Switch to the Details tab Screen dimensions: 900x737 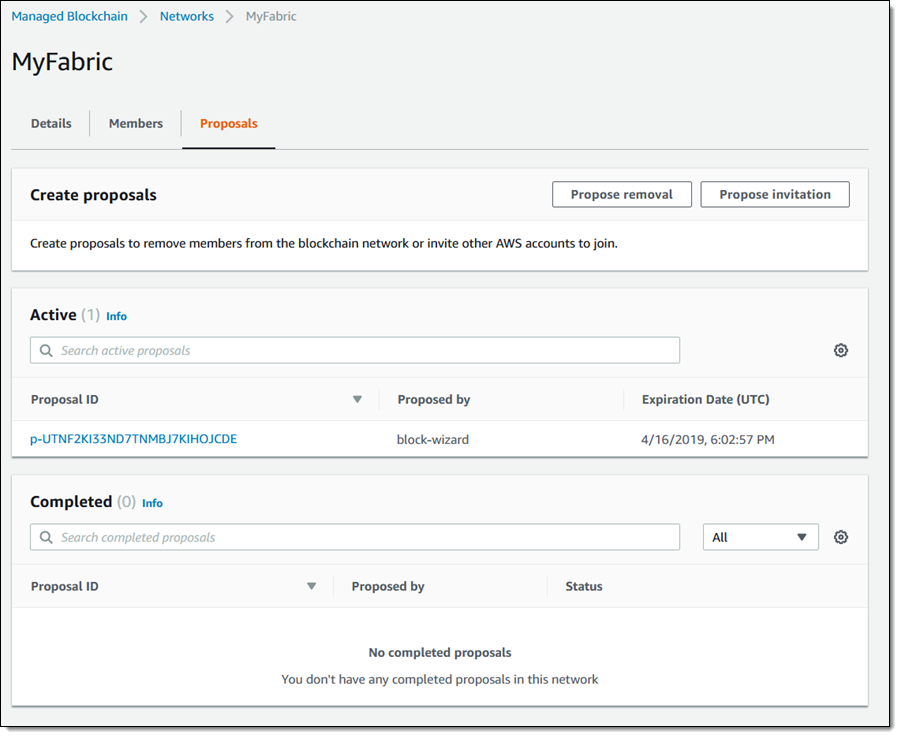coord(51,124)
